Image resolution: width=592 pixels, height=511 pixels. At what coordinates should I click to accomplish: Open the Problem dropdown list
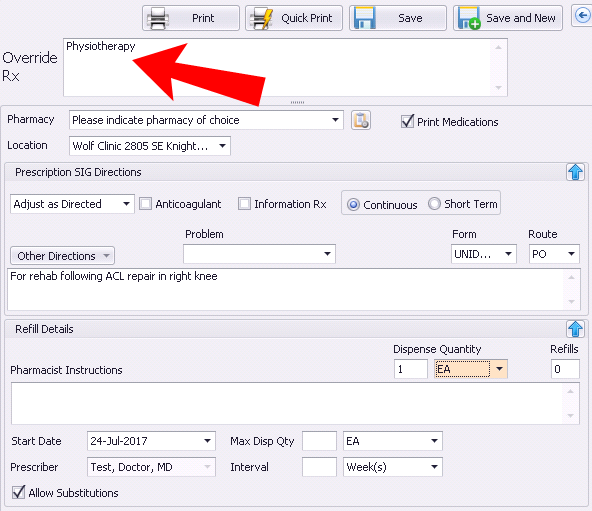coord(259,254)
